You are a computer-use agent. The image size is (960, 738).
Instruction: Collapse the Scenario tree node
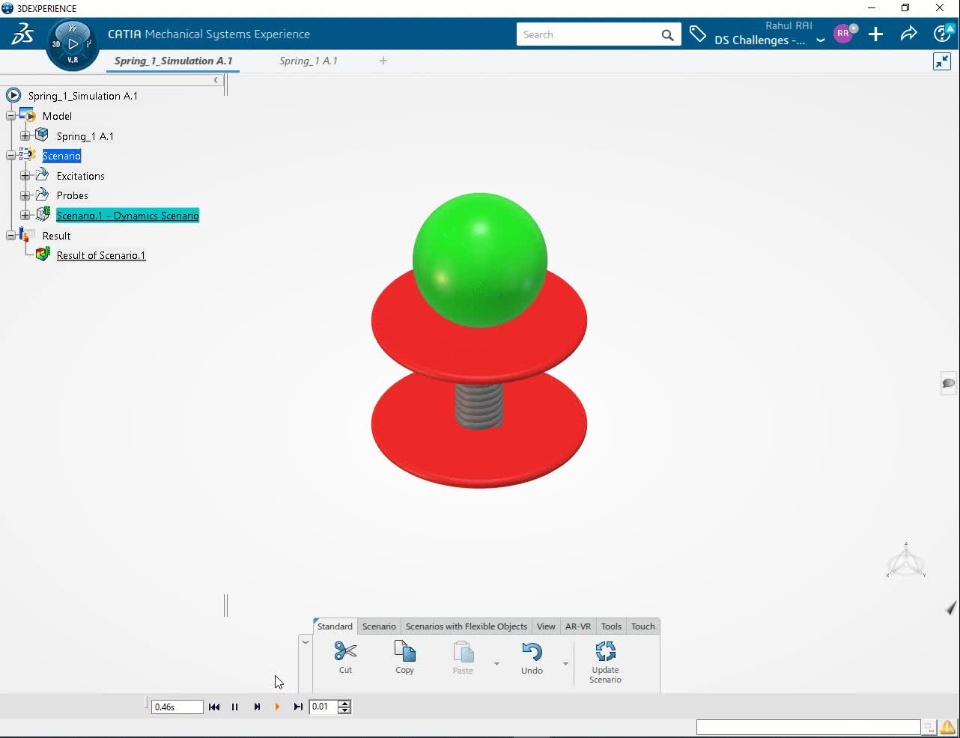(x=10, y=155)
